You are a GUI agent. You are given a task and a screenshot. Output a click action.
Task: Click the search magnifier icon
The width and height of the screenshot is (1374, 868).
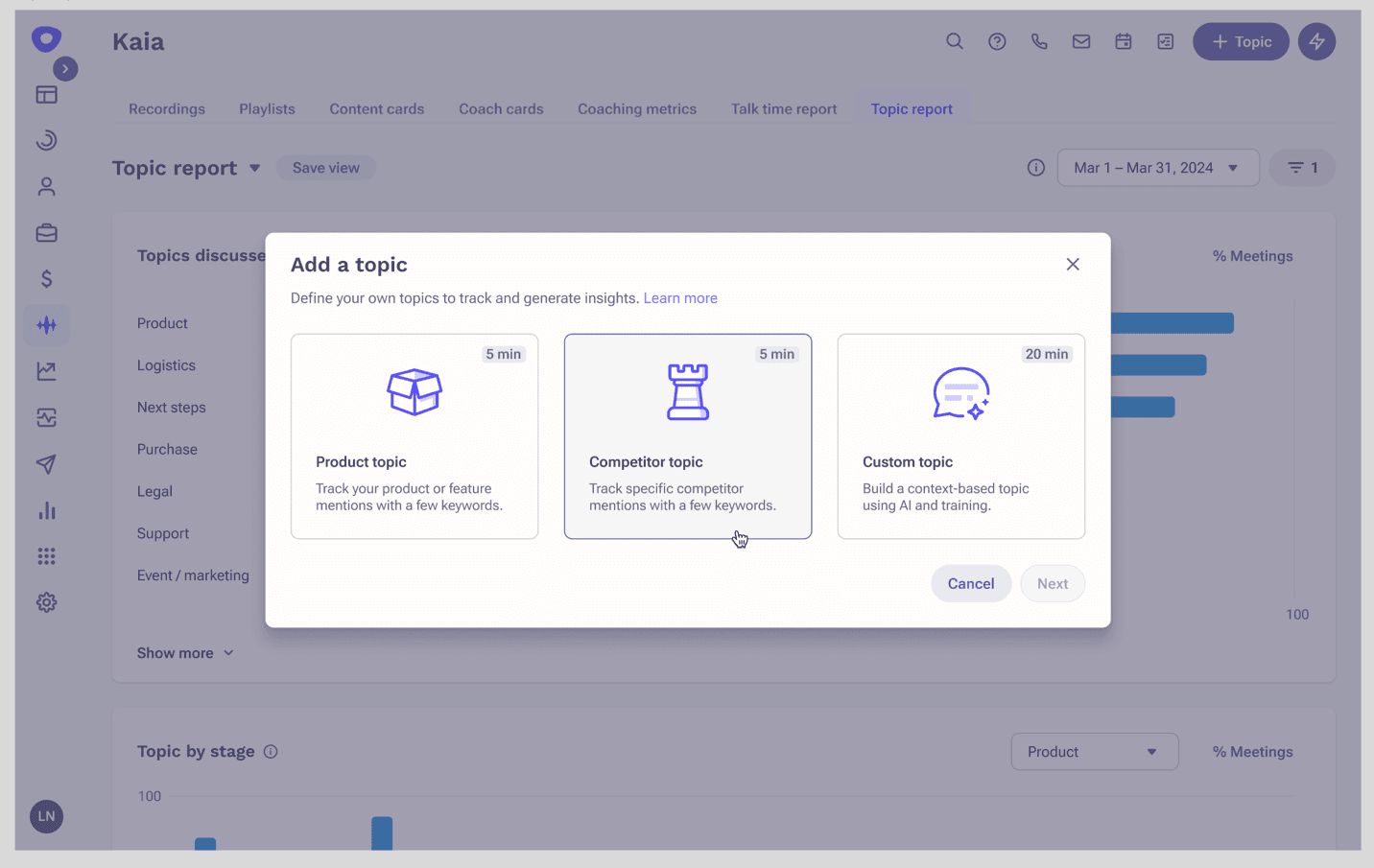click(954, 41)
